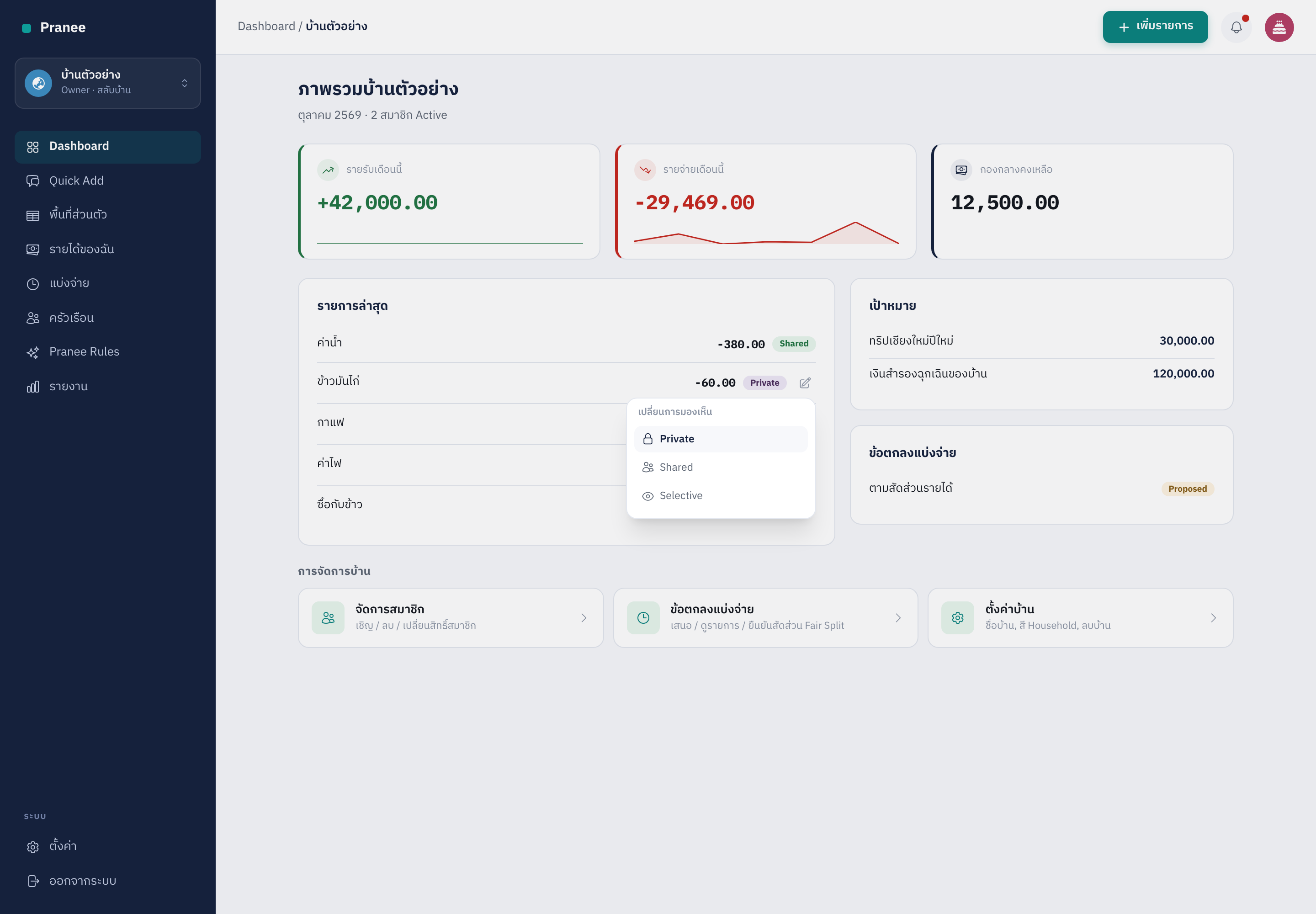
Task: Open the ข้อตกลงแบ่งจ่าย card chevron
Action: 898,617
